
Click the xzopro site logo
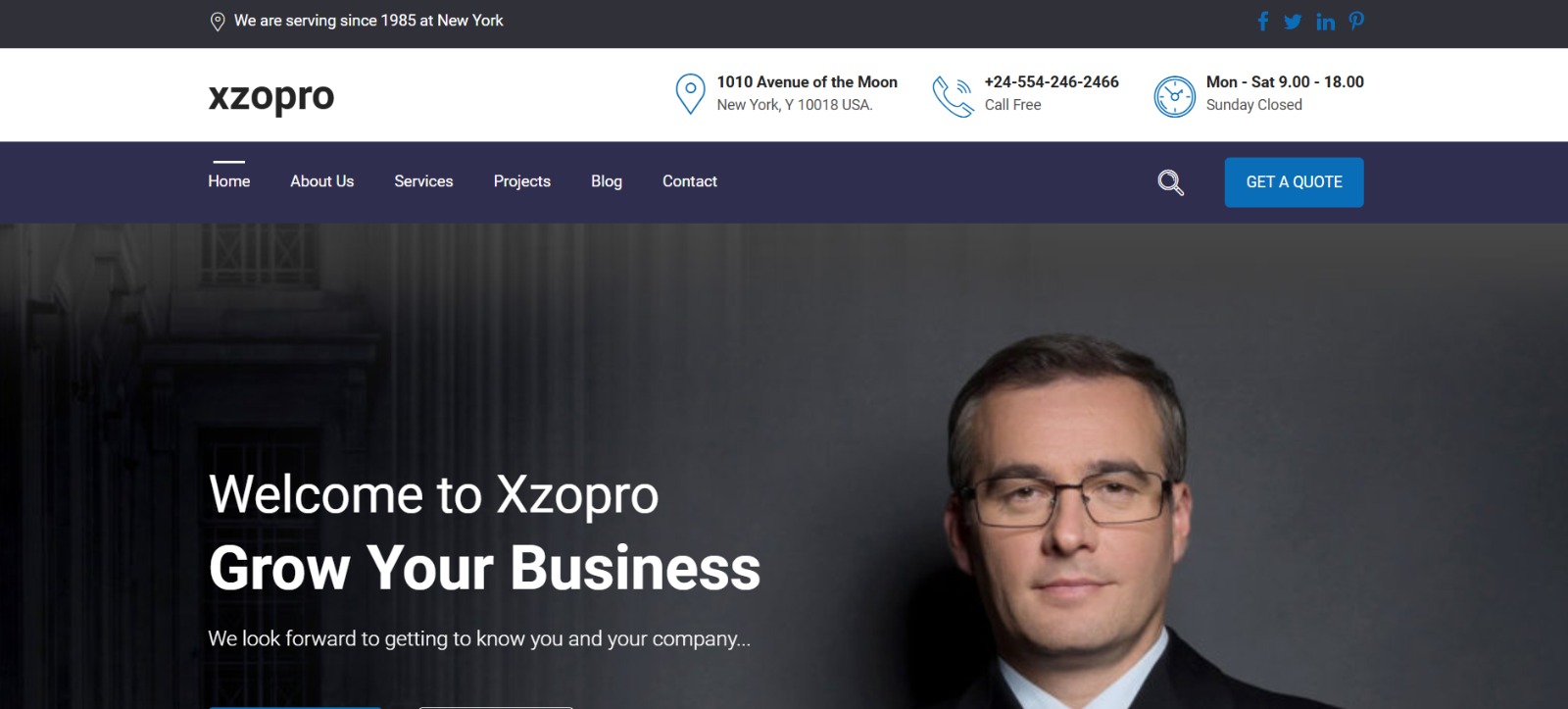(x=271, y=97)
